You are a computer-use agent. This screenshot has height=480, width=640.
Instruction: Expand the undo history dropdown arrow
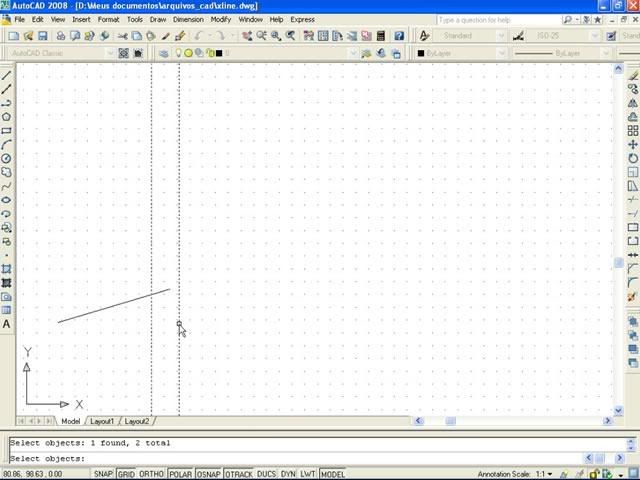[210, 36]
